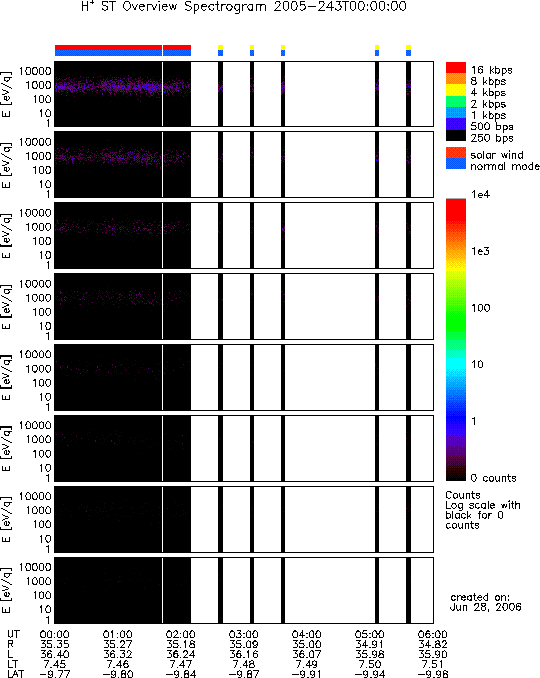Click the LAT value '-9.91'
This screenshot has height=678, width=540.
pos(307,674)
